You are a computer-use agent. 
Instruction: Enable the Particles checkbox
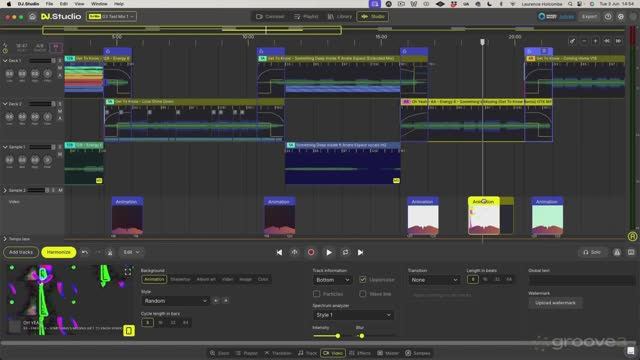pyautogui.click(x=316, y=294)
